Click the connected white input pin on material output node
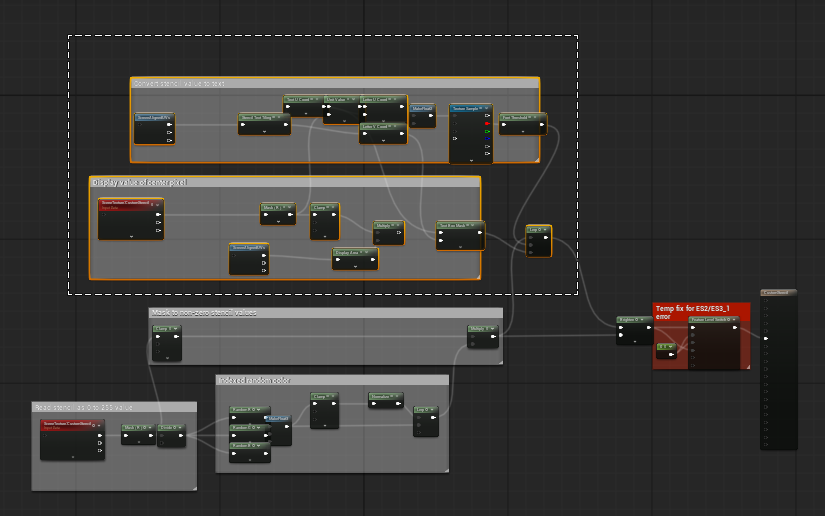 tap(766, 338)
